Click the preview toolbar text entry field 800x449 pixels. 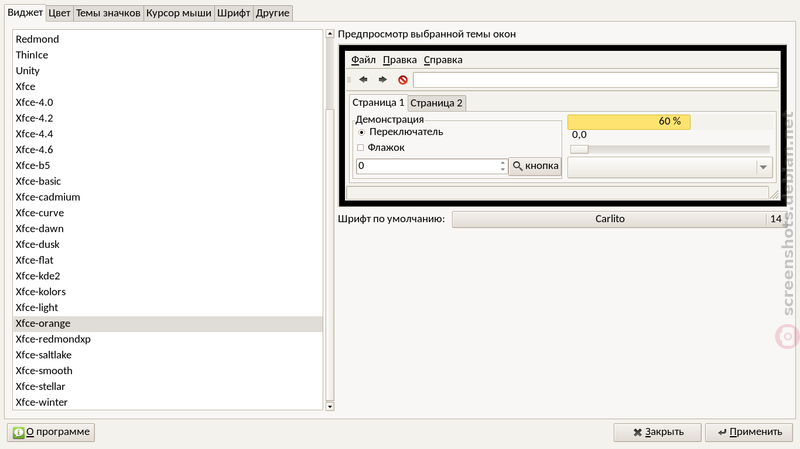(x=595, y=80)
